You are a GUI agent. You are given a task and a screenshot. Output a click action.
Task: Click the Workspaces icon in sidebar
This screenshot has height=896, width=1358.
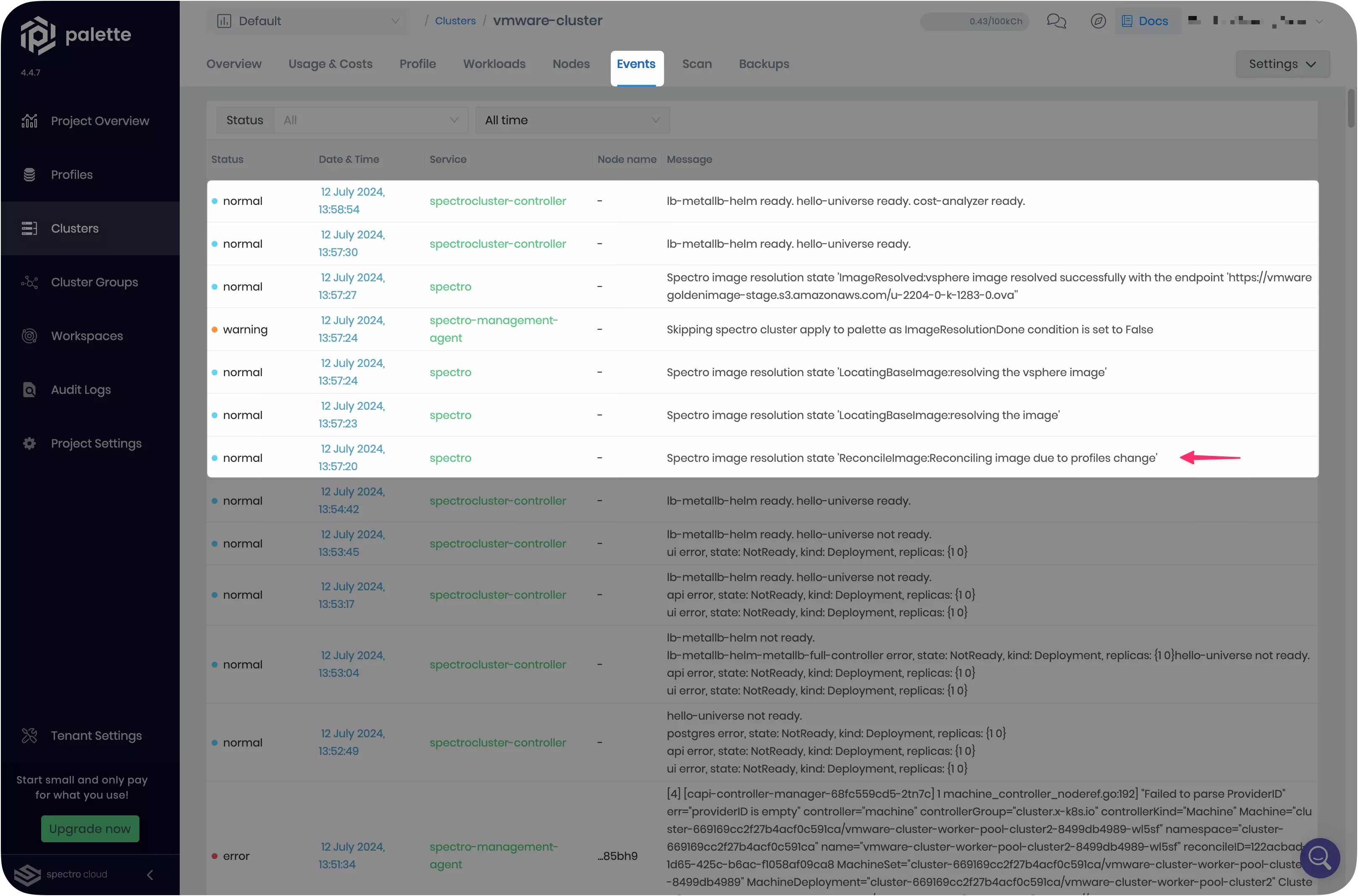tap(29, 336)
